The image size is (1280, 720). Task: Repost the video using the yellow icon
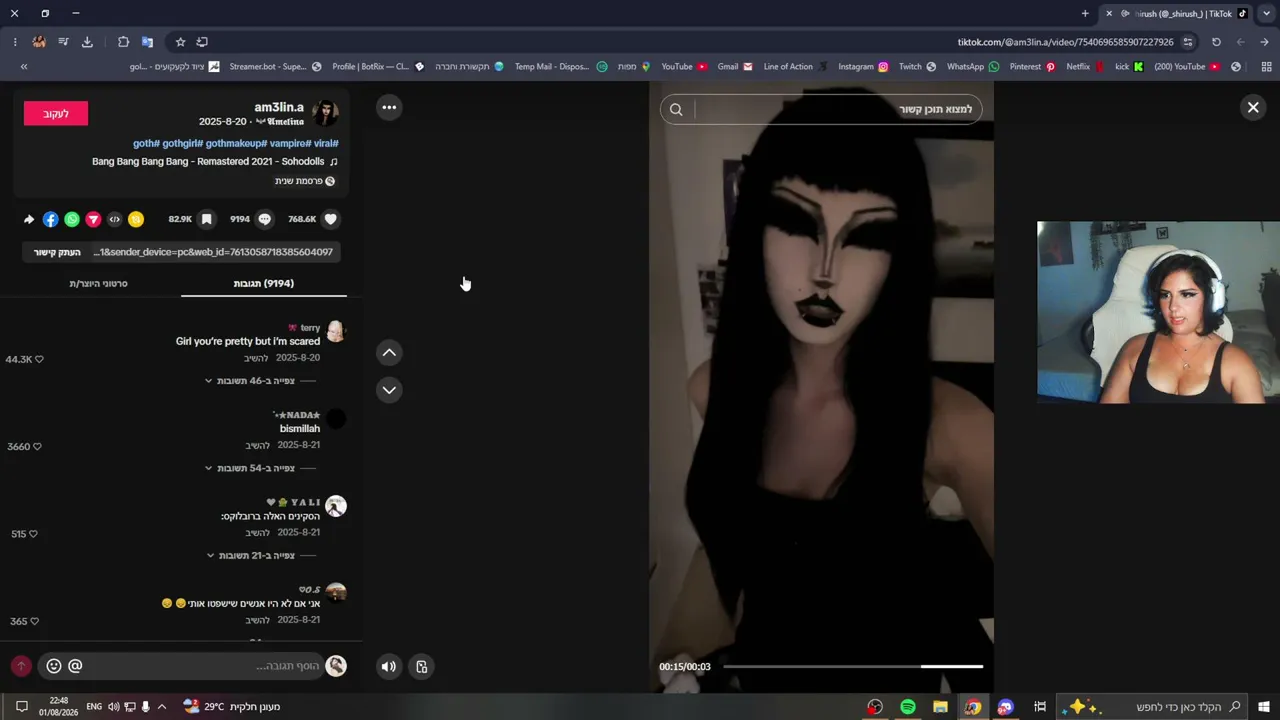pyautogui.click(x=136, y=219)
